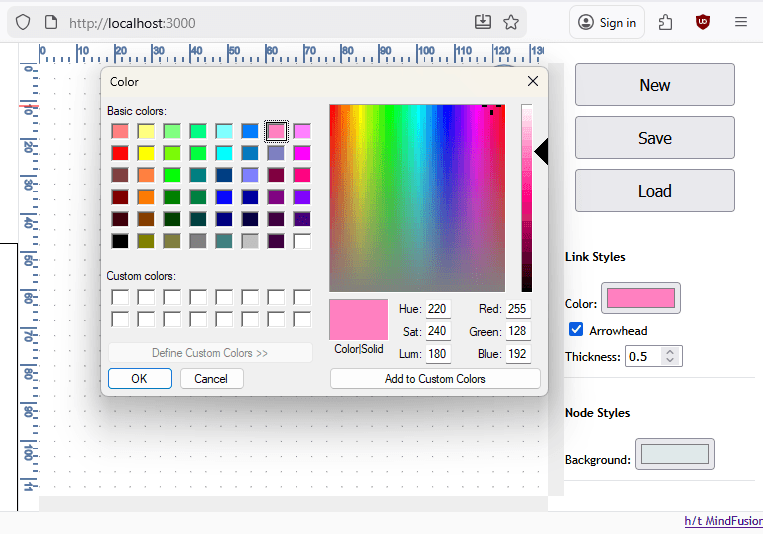This screenshot has width=763, height=534.
Task: Select the light violet-pink swatch in first row
Action: pyautogui.click(x=302, y=131)
